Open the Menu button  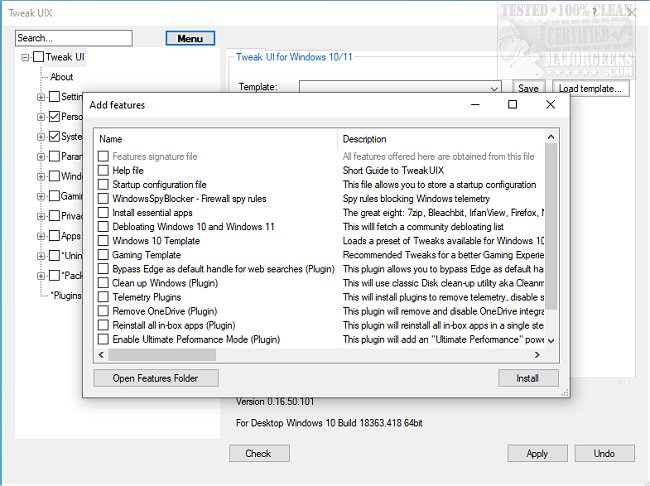[190, 38]
